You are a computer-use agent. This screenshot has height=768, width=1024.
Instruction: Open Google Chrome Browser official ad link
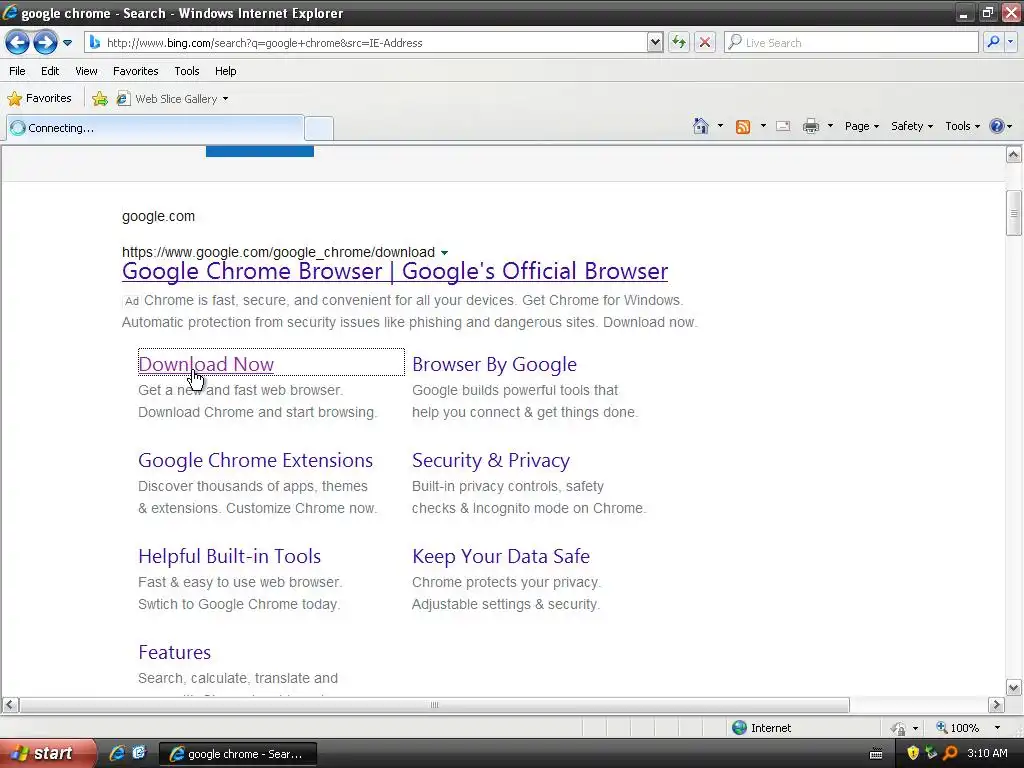(x=395, y=271)
